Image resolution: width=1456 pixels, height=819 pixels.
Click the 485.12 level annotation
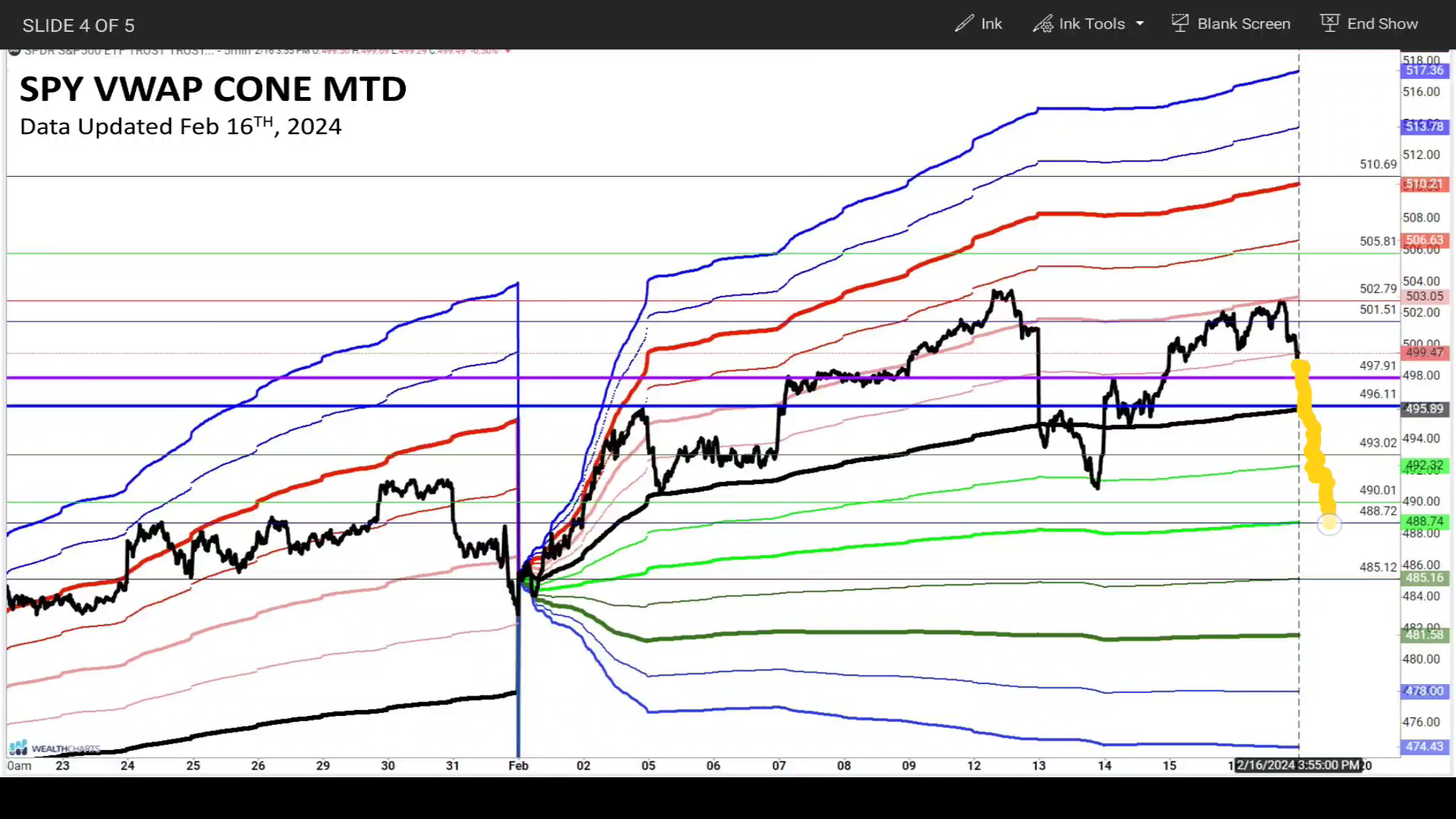point(1378,567)
